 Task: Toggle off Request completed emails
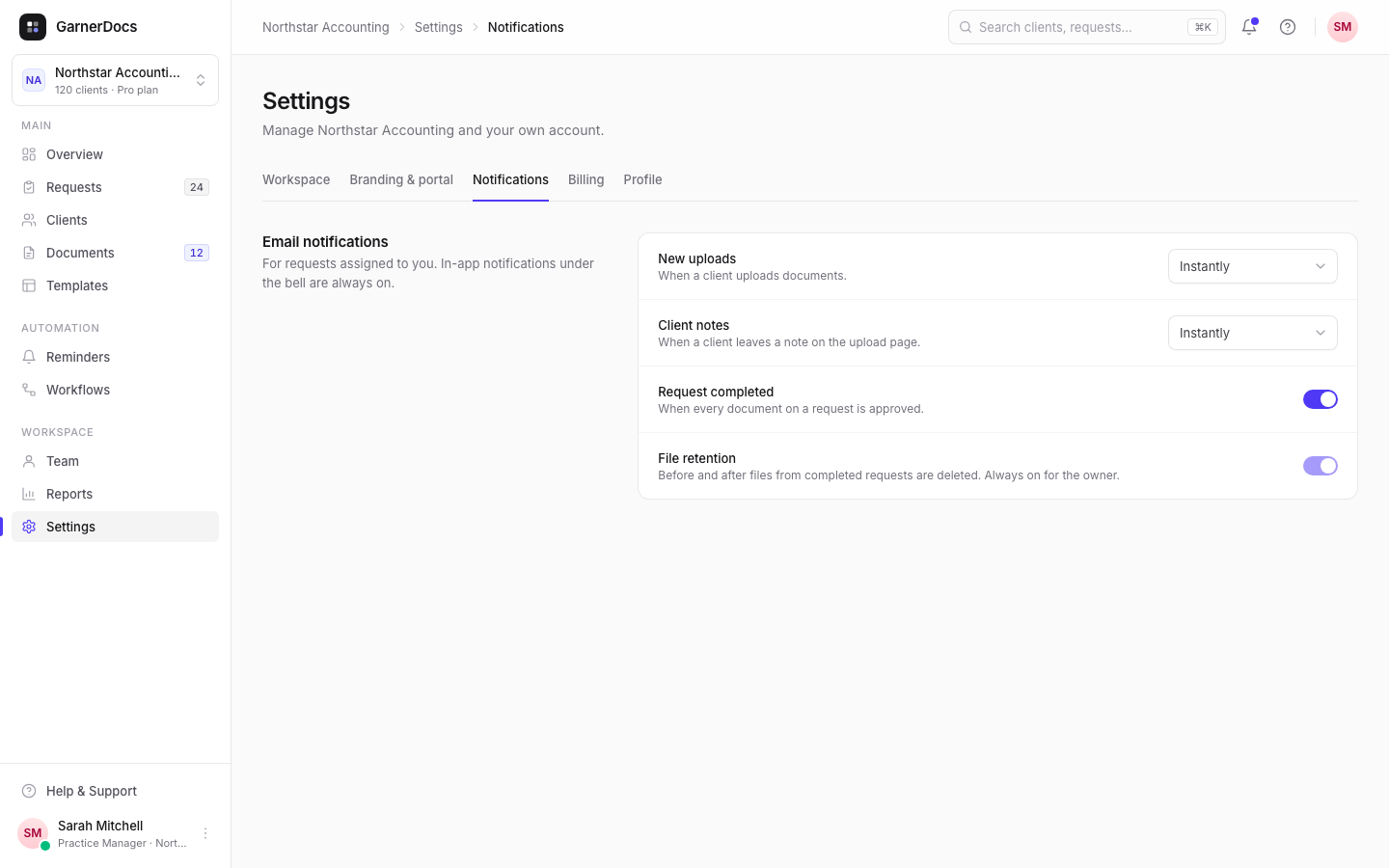click(1321, 399)
